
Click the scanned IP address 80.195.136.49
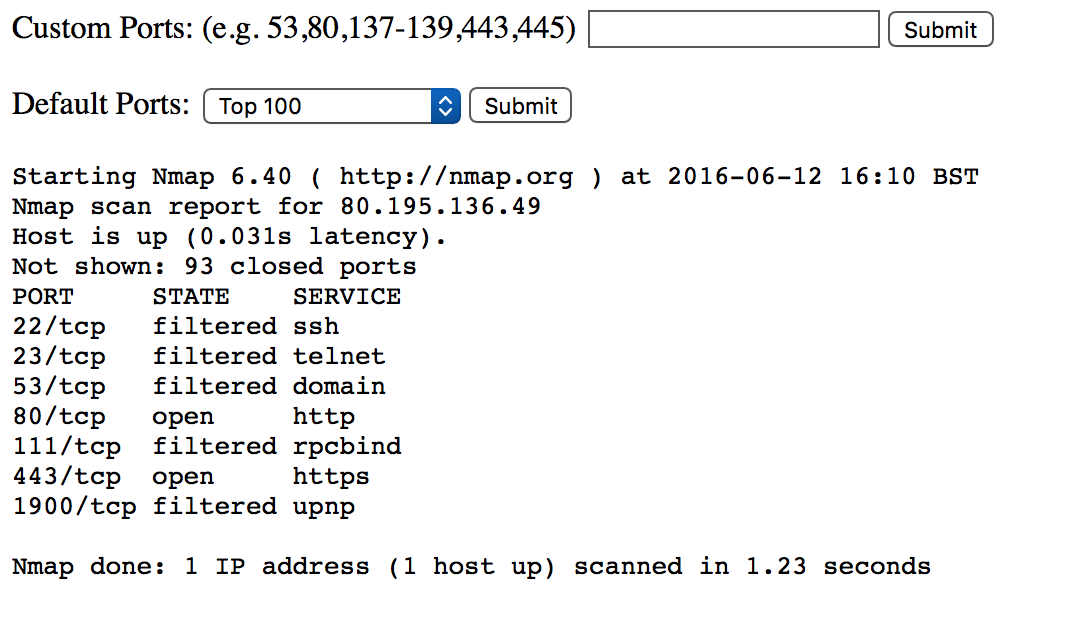440,206
